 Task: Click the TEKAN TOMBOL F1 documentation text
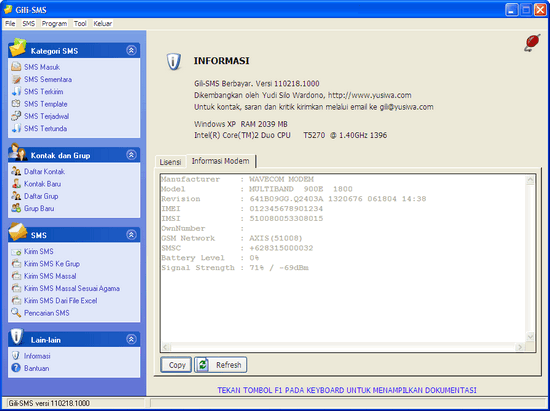click(347, 390)
